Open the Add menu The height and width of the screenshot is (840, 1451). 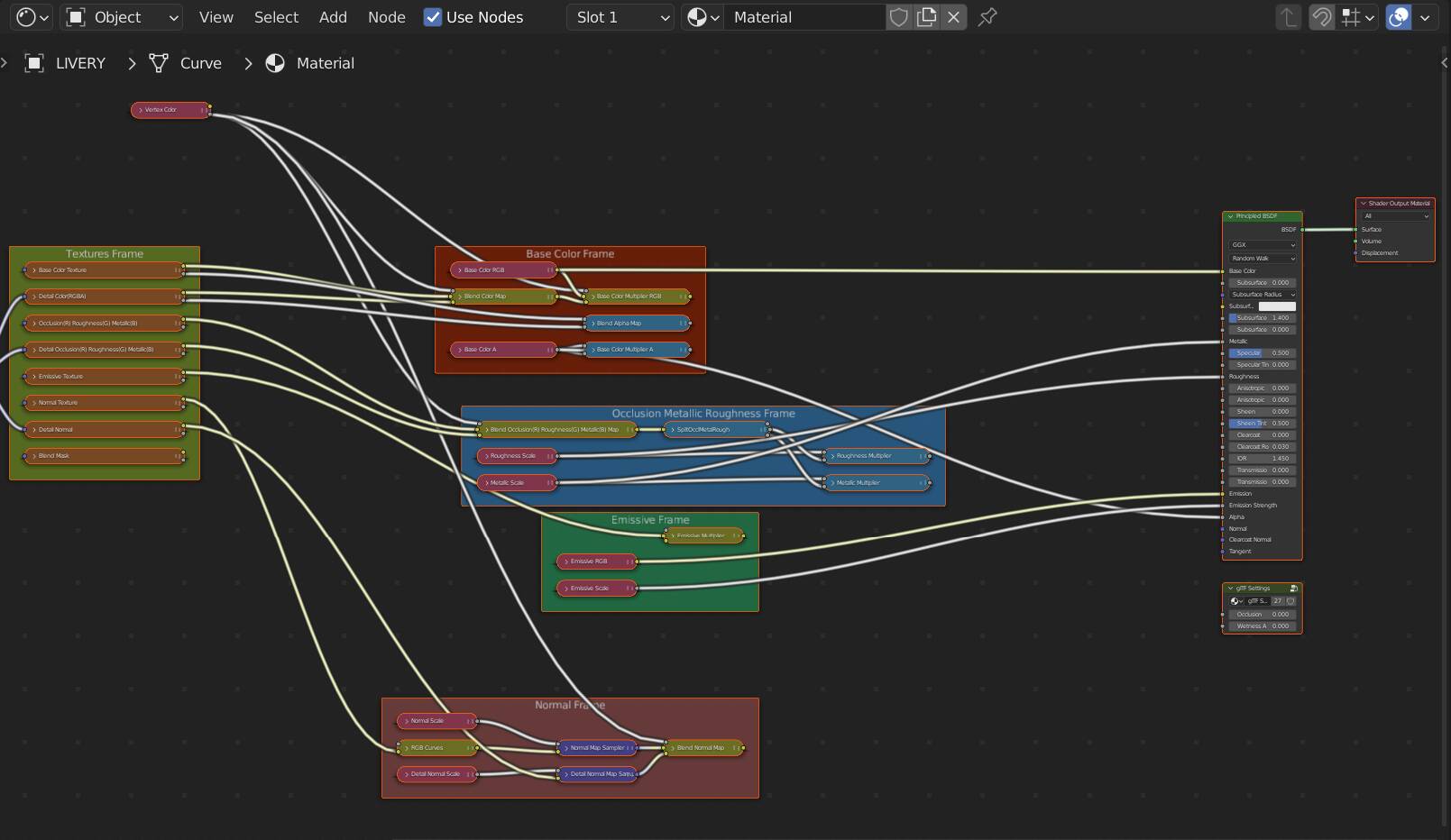(x=333, y=17)
